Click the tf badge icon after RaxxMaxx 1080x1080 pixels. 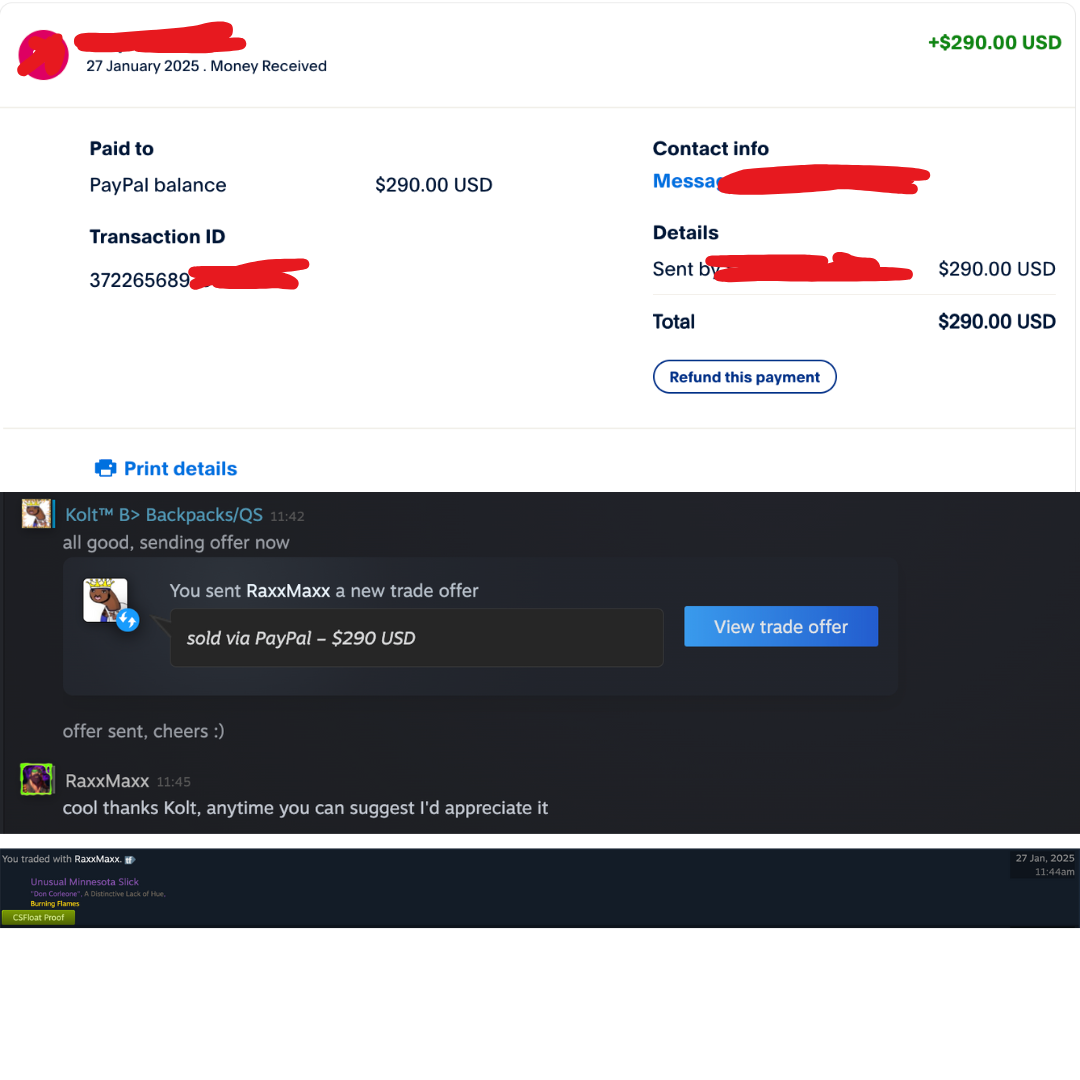click(130, 860)
